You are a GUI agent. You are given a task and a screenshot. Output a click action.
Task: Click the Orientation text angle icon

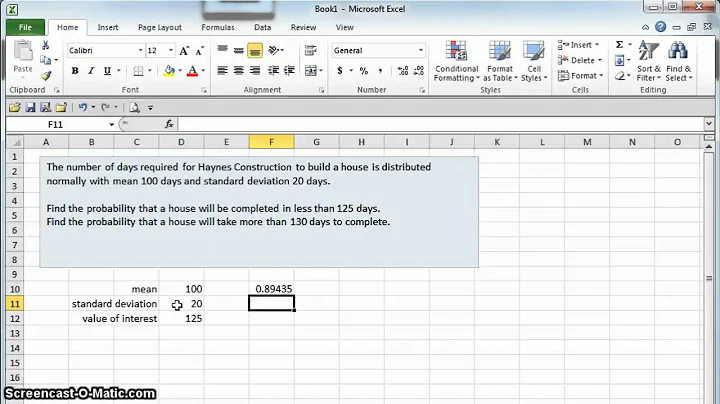274,50
